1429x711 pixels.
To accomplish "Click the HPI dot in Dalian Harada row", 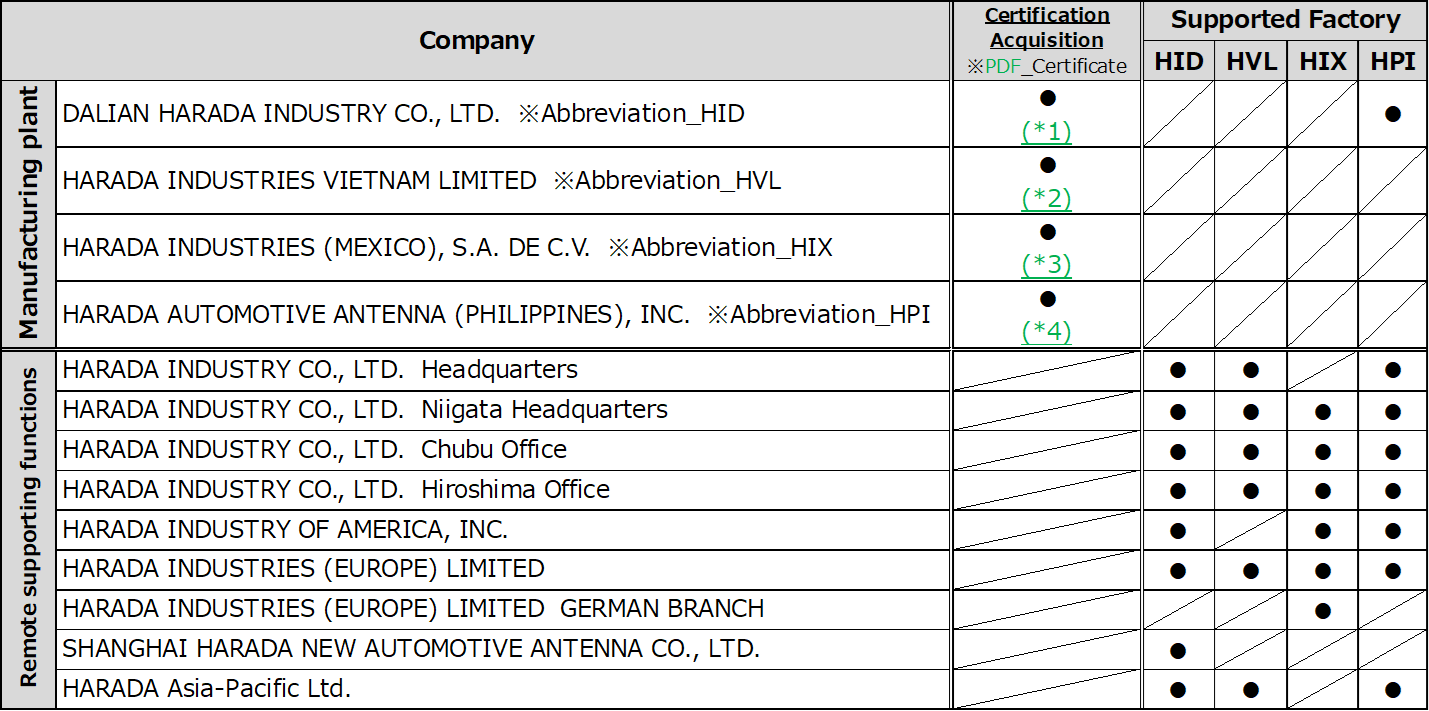I will coord(1393,114).
